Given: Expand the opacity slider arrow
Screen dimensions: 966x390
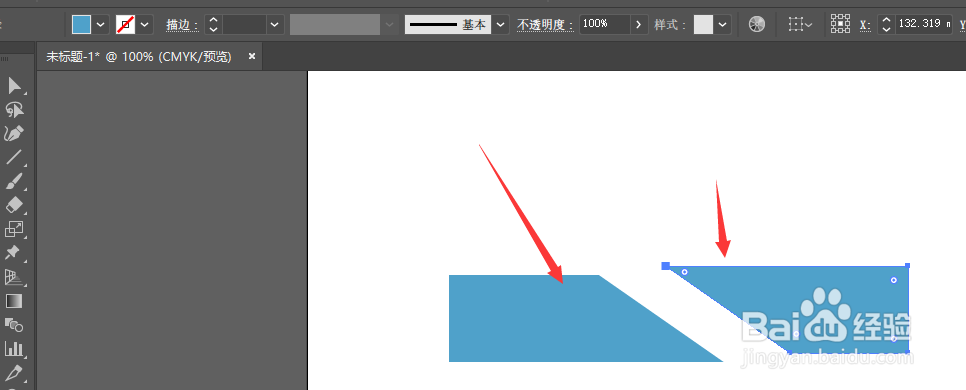Looking at the screenshot, I should [x=639, y=25].
